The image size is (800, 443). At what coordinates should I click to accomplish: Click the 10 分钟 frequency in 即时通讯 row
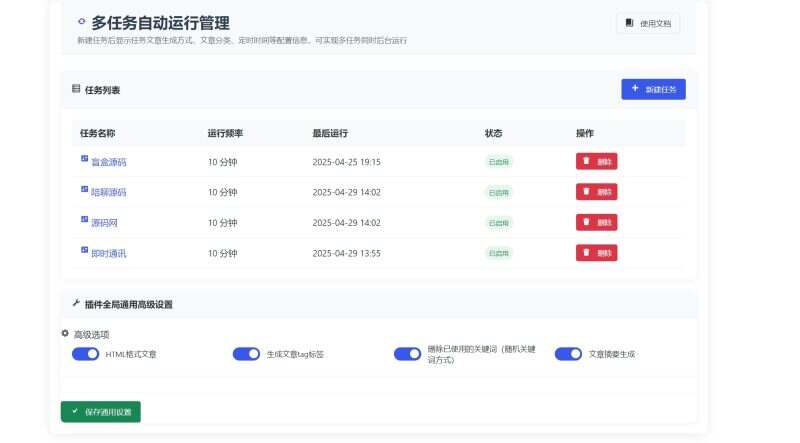(222, 254)
